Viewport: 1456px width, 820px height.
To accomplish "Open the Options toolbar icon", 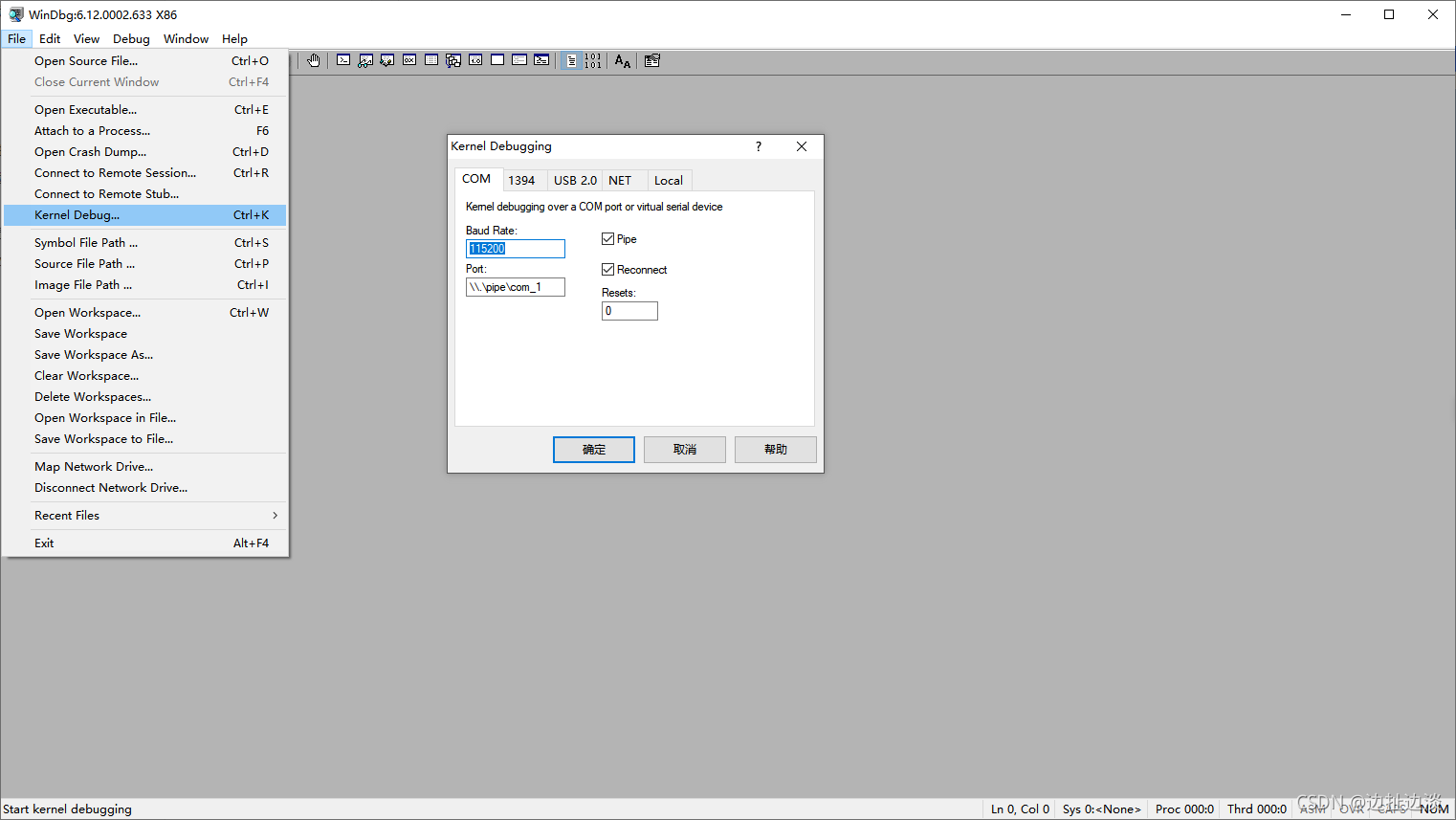I will 652,60.
